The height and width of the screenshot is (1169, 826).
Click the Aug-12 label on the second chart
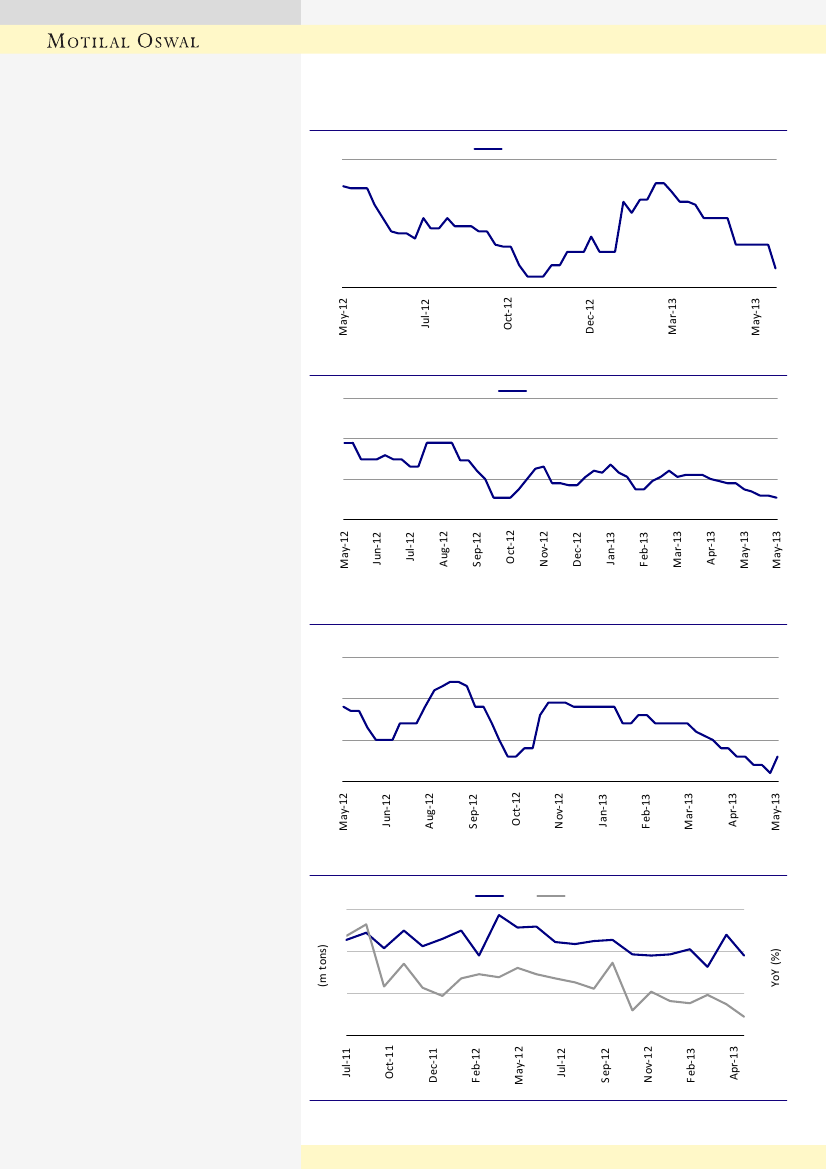pos(444,550)
